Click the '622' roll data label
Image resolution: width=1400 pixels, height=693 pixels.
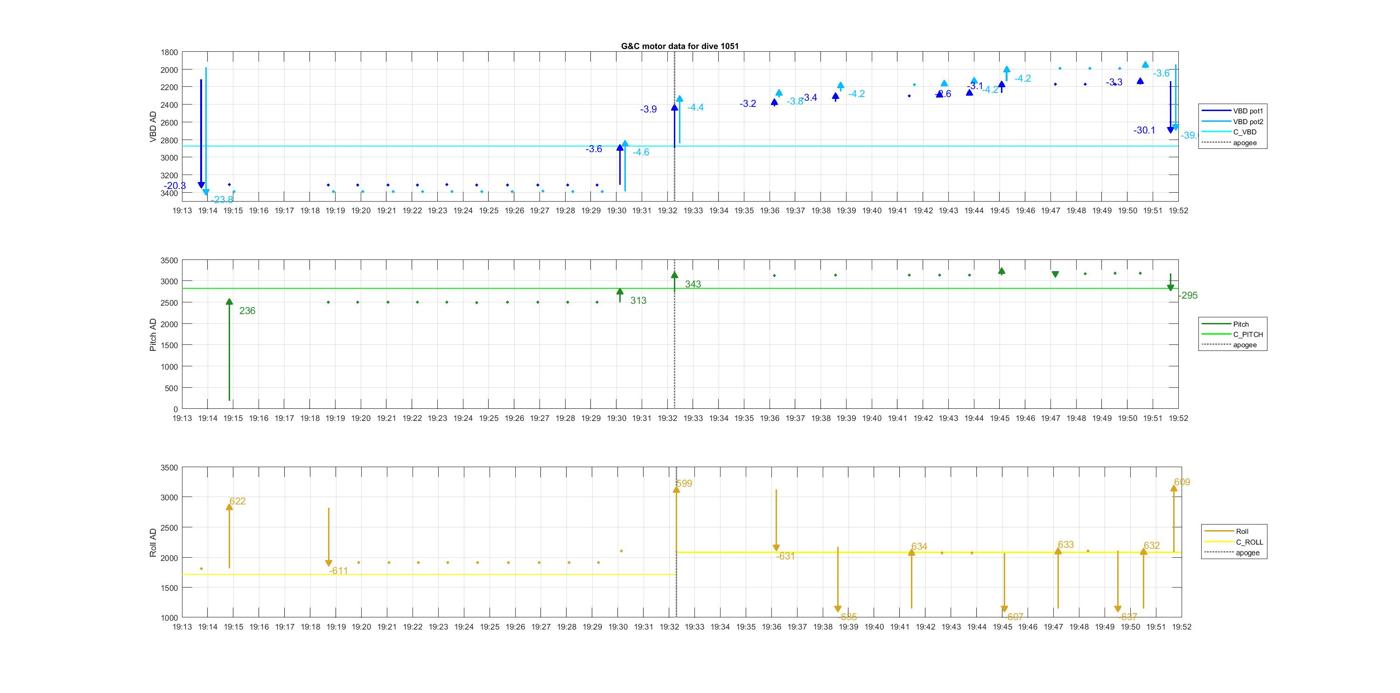237,502
